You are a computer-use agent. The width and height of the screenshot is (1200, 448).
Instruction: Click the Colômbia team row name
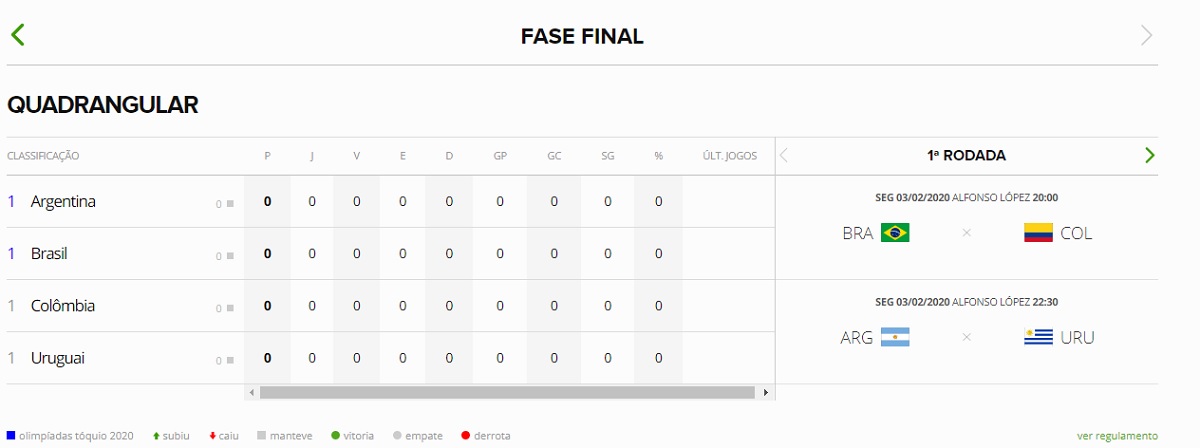(63, 306)
